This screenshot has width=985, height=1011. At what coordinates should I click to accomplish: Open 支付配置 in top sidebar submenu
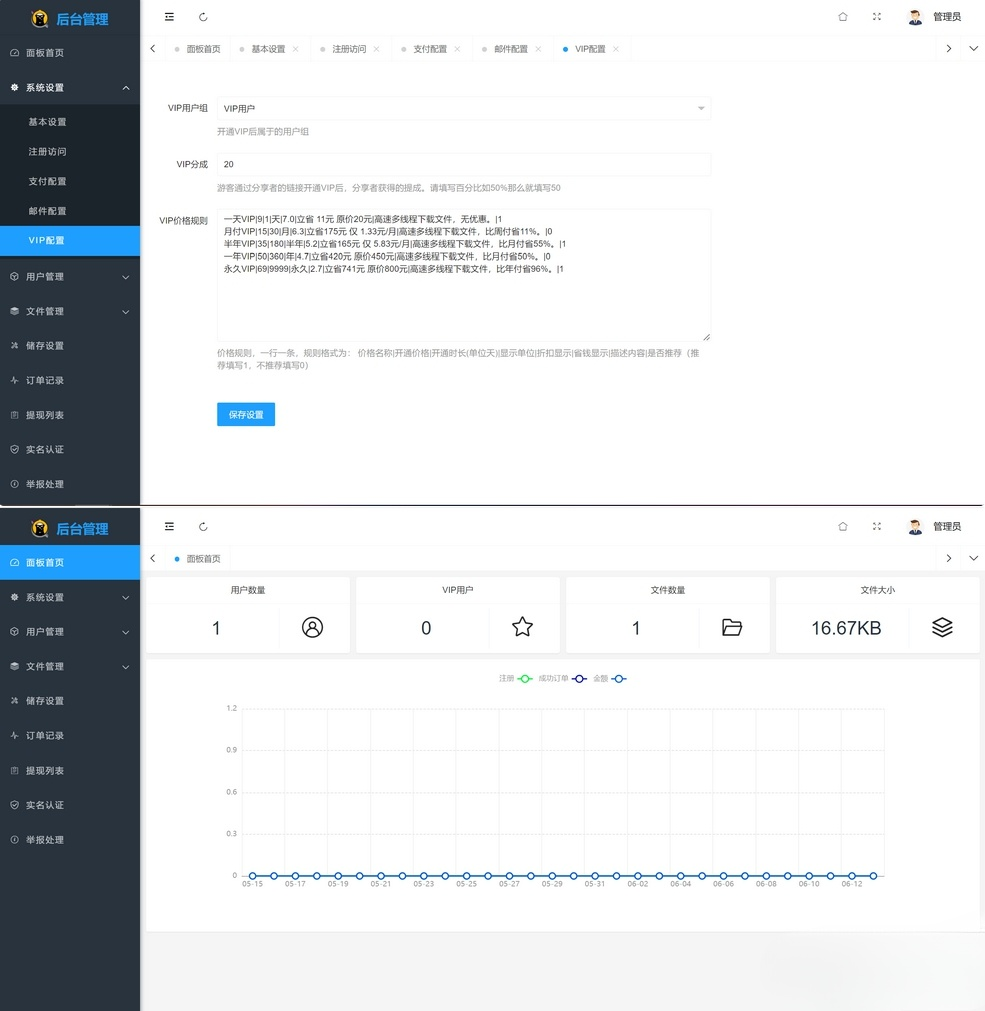point(70,181)
